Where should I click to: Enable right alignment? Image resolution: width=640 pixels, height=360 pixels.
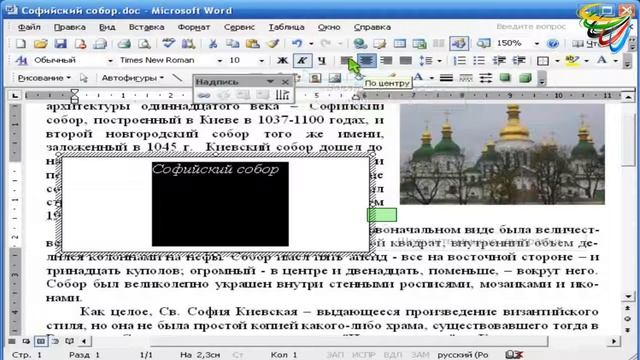click(386, 61)
